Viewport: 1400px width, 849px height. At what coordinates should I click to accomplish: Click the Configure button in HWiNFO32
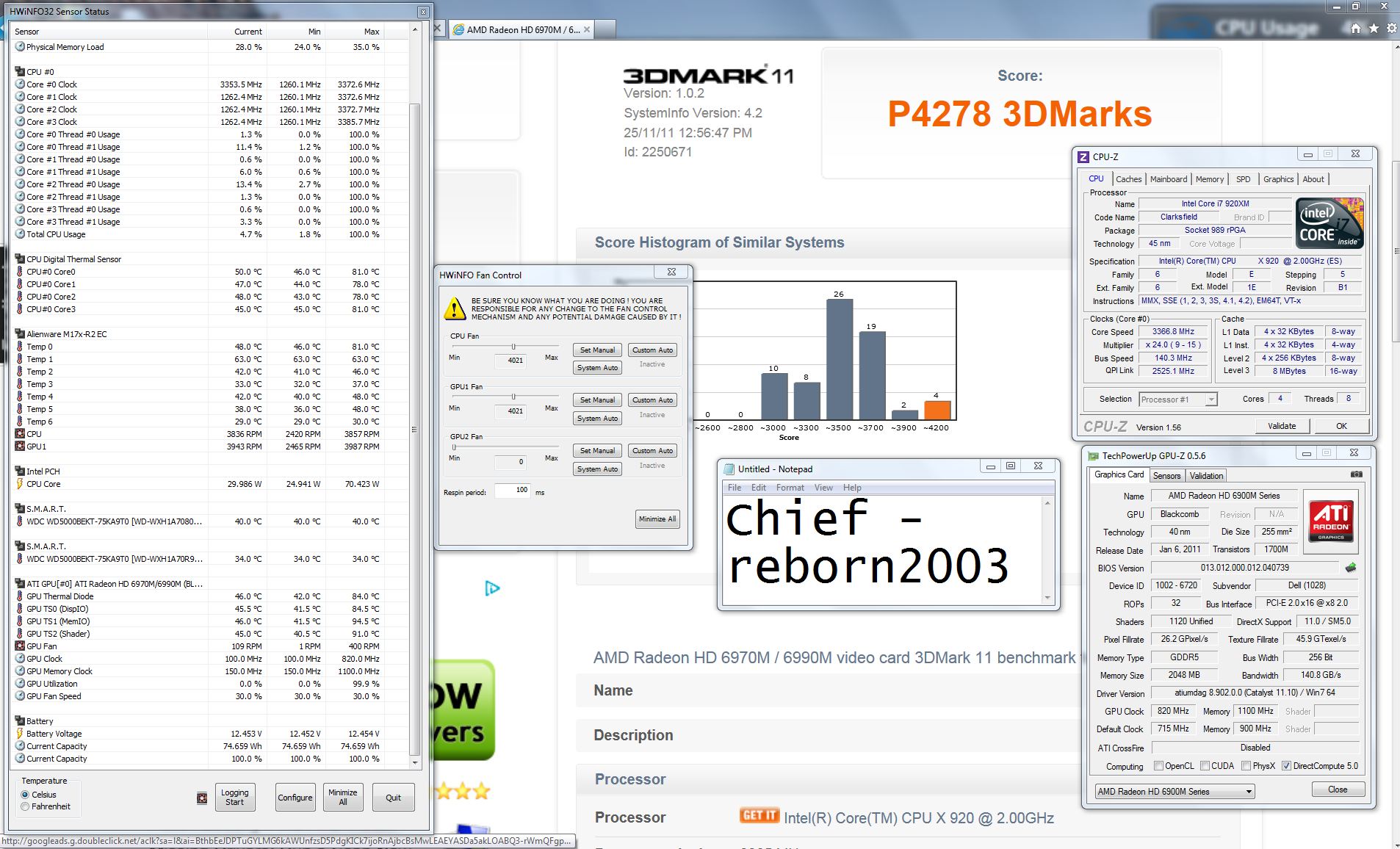(x=295, y=798)
